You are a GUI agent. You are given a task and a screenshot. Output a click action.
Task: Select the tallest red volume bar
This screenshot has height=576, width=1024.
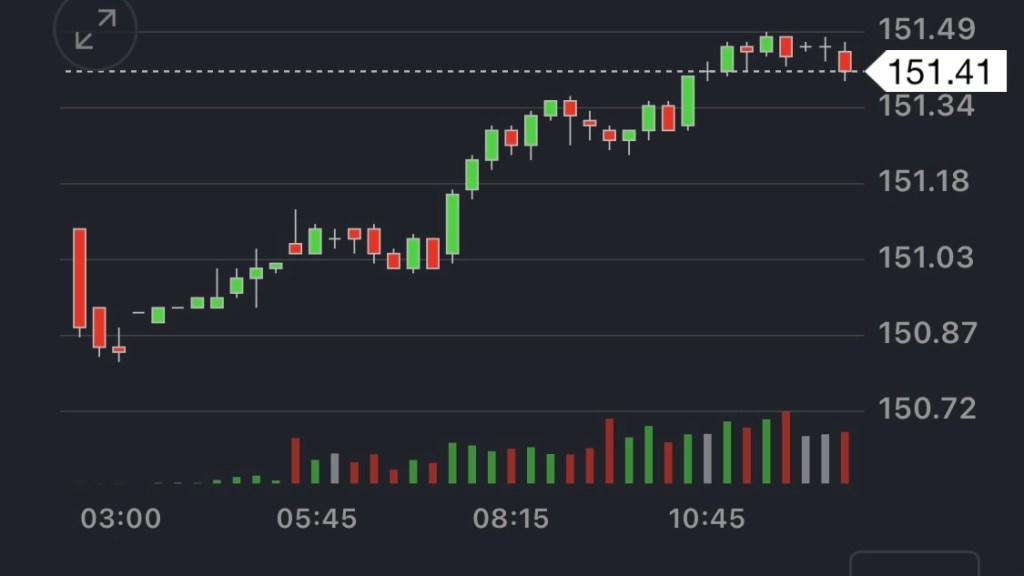(786, 448)
